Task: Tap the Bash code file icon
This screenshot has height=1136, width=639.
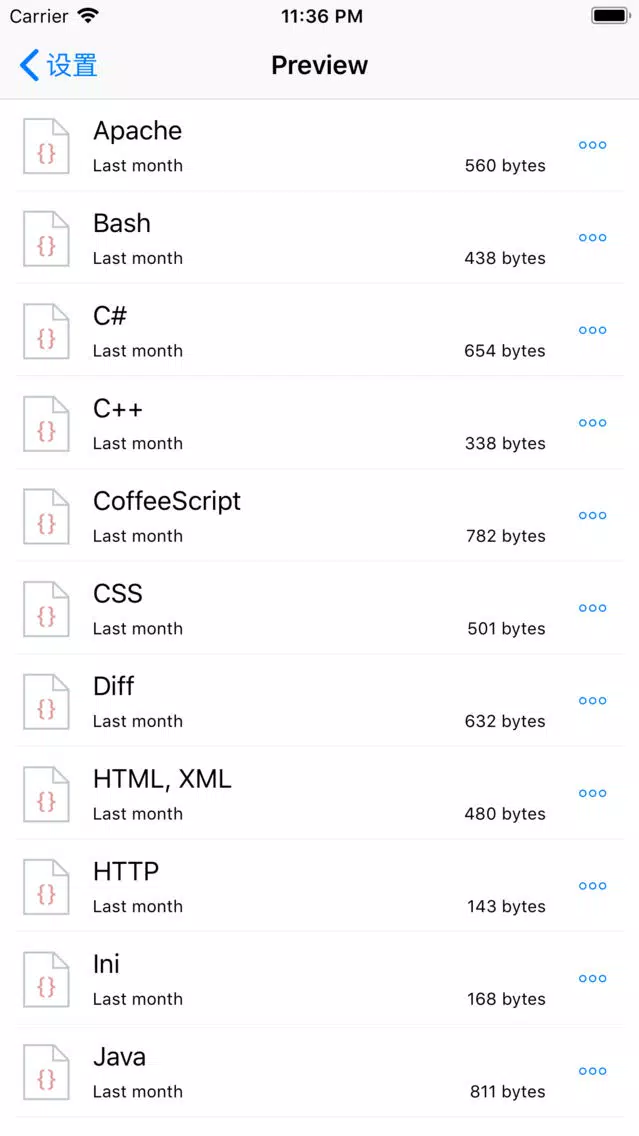Action: [46, 239]
